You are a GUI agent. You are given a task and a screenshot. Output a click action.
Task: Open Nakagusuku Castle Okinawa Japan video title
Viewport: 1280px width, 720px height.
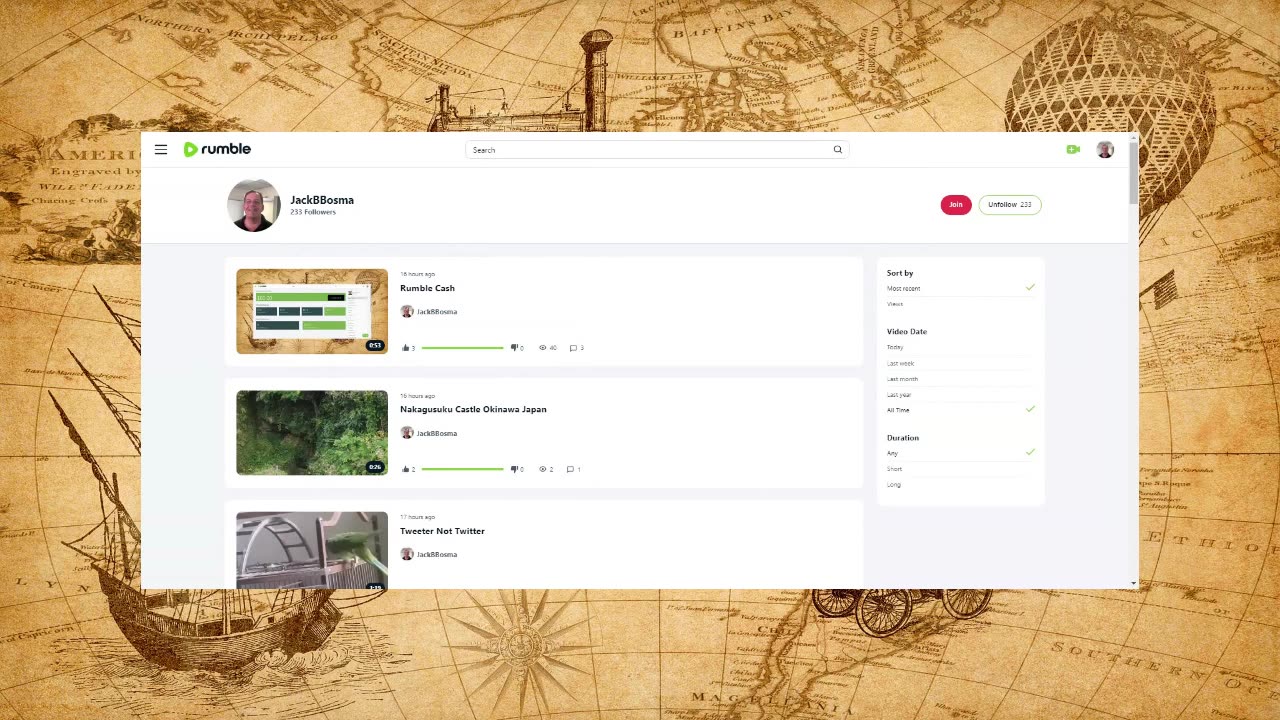473,409
